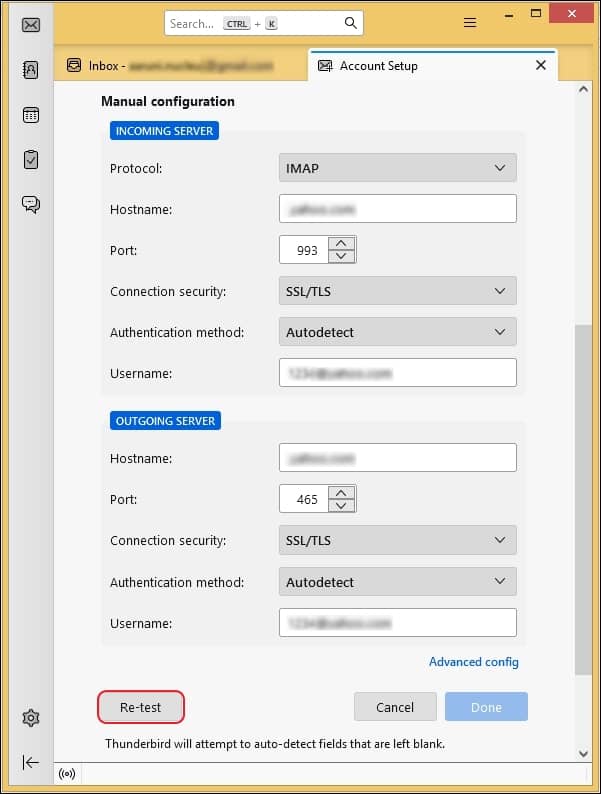This screenshot has width=601, height=794.
Task: Close the Account Setup tab
Action: click(541, 65)
